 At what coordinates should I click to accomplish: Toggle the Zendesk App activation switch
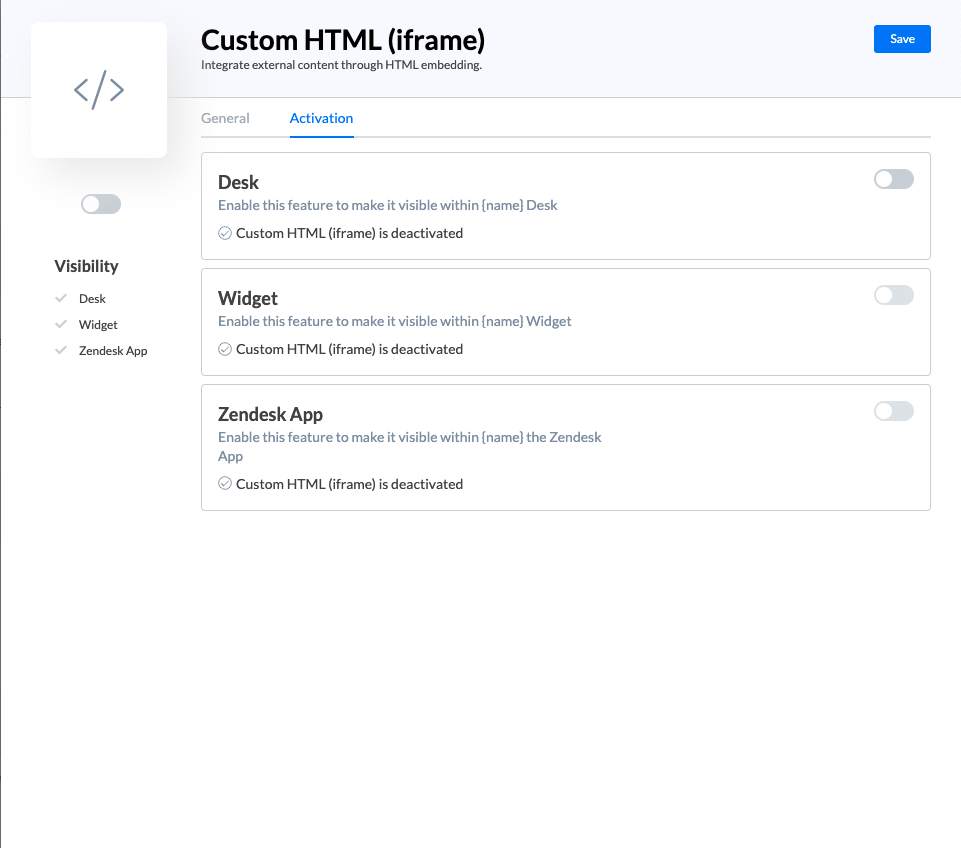(x=893, y=411)
